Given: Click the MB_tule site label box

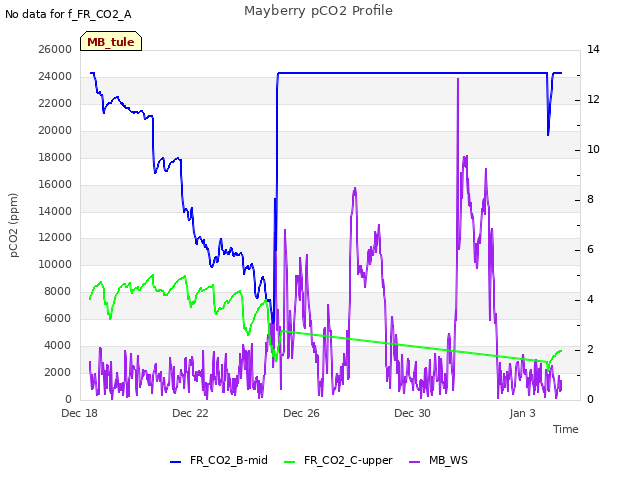Looking at the screenshot, I should tap(111, 41).
